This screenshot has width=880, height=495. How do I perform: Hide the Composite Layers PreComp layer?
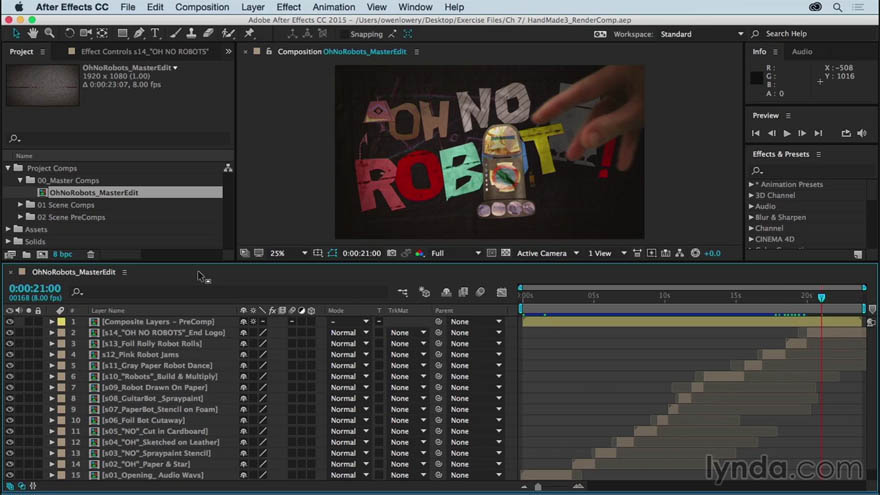coord(10,322)
